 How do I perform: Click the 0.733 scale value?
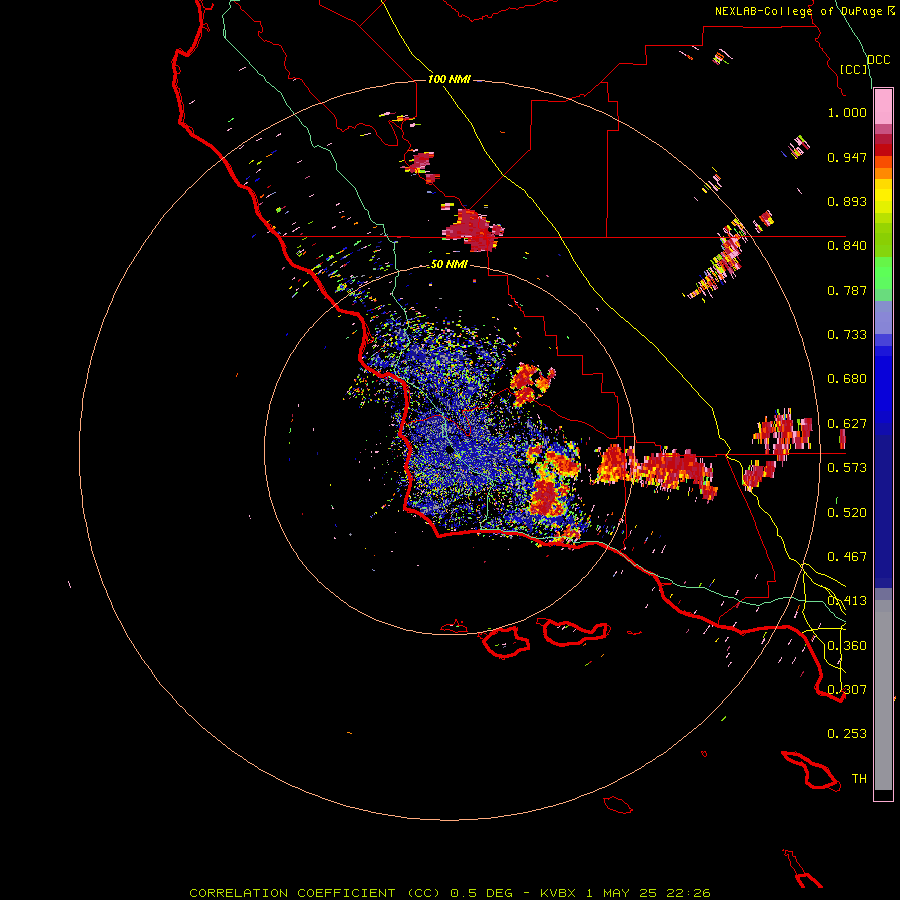tap(847, 335)
